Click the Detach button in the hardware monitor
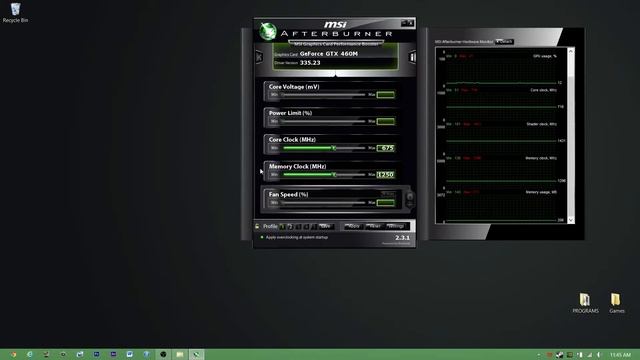 [x=504, y=42]
